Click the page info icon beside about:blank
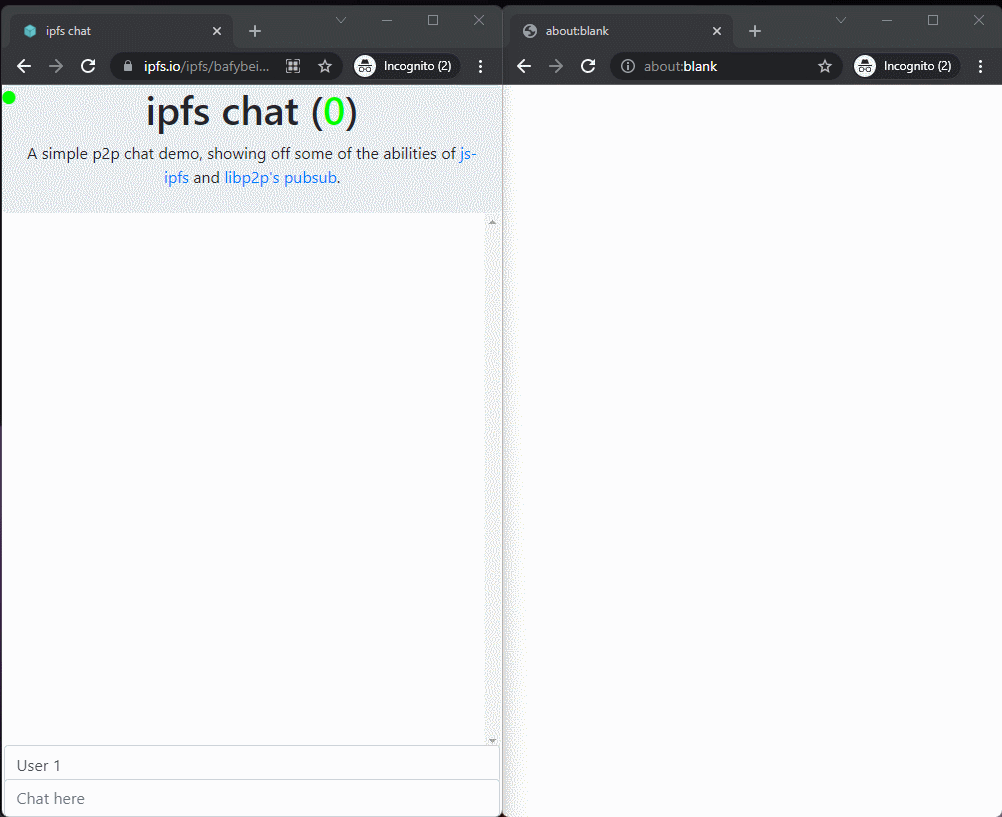The image size is (1002, 817). [x=627, y=66]
